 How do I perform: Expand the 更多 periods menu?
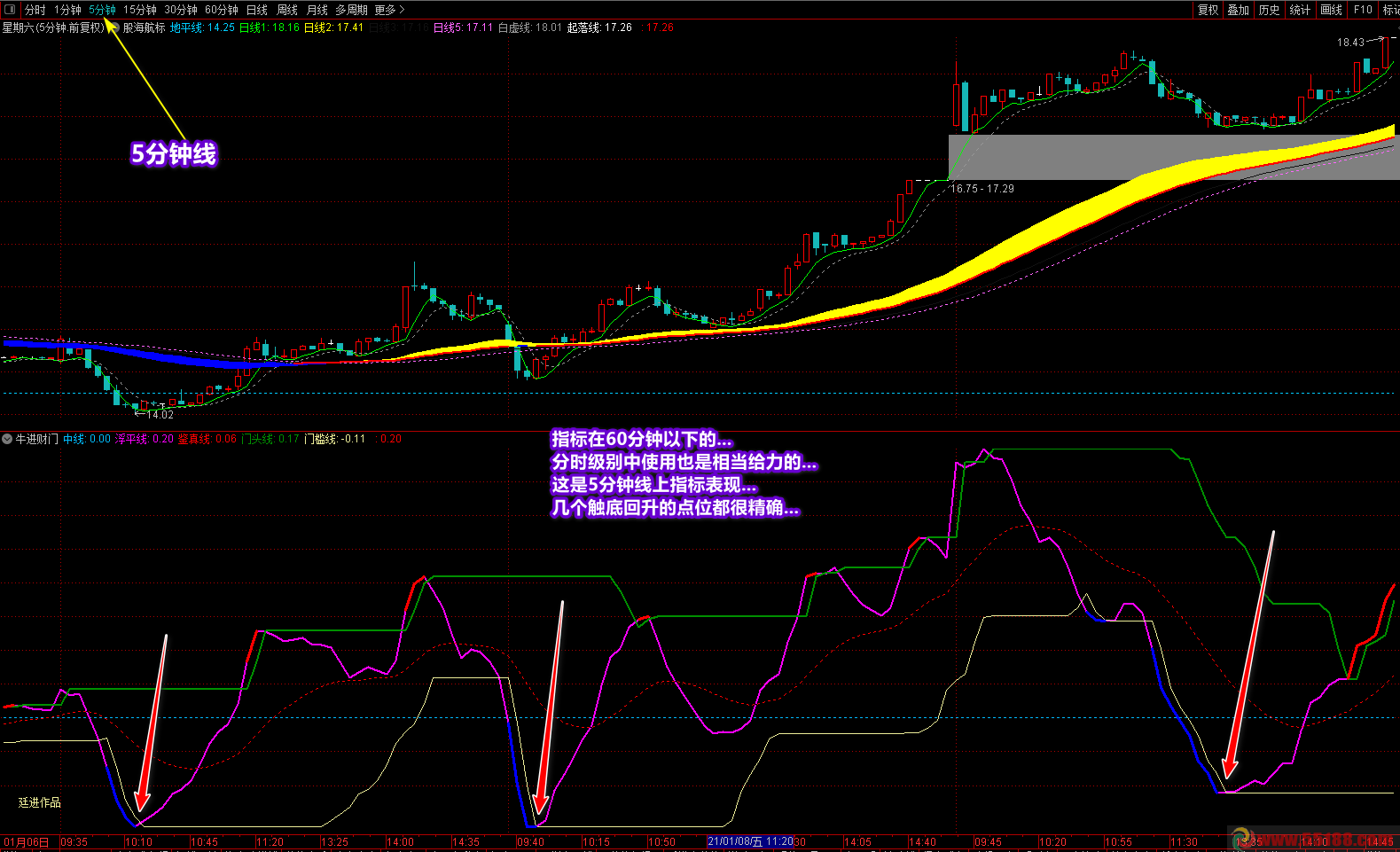point(389,10)
